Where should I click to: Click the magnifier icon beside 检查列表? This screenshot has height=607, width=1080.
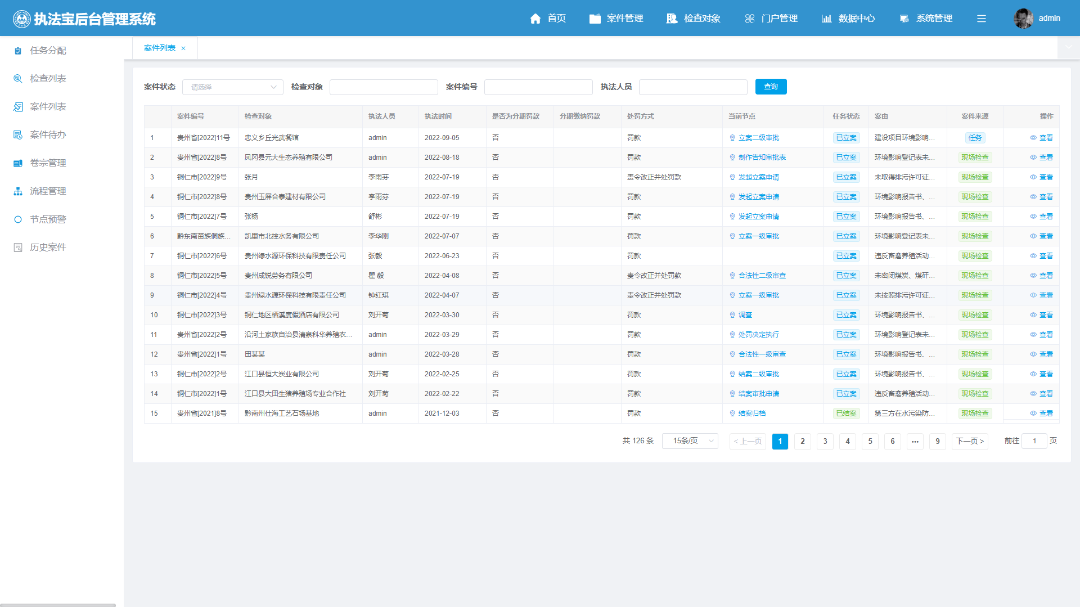[x=18, y=79]
